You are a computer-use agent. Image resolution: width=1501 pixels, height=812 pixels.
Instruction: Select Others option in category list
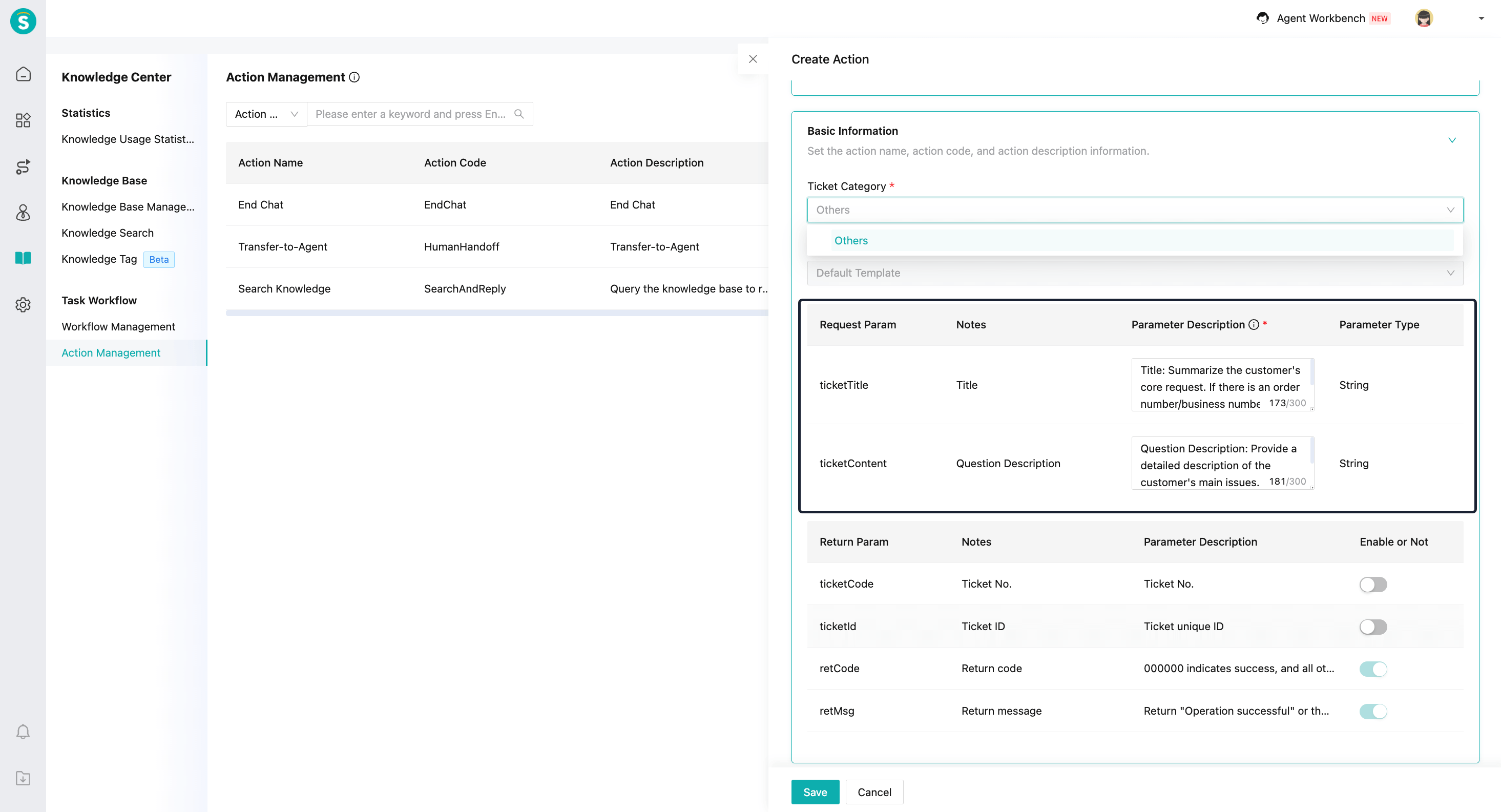click(851, 241)
